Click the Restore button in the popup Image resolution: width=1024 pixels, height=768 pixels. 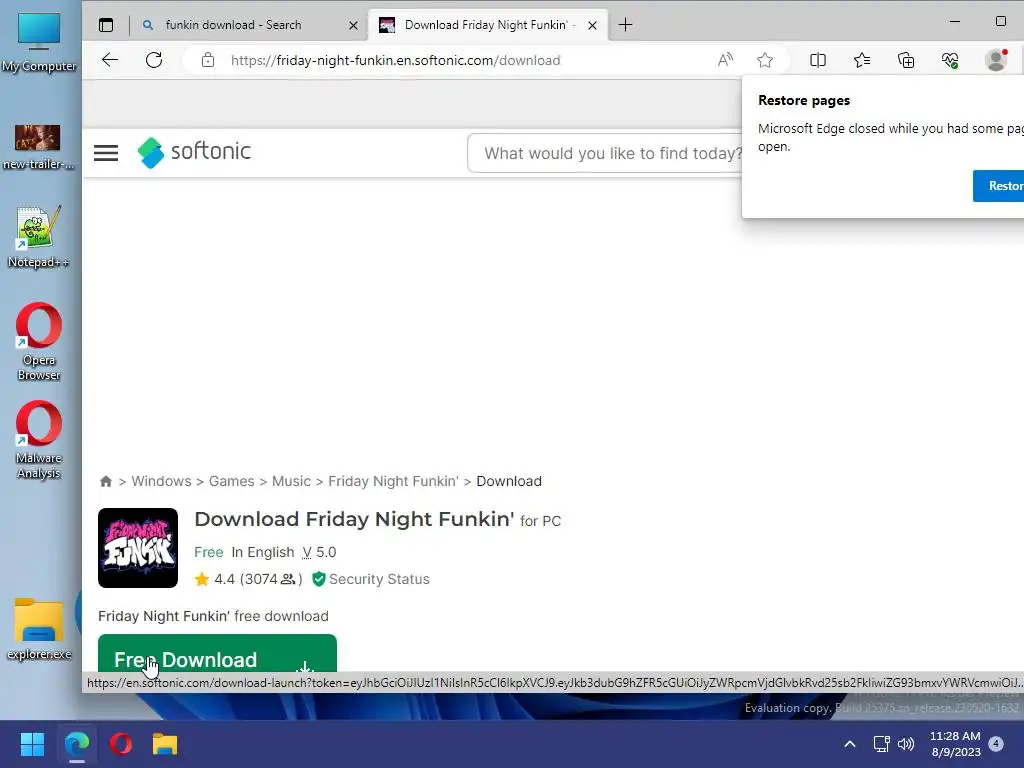pyautogui.click(x=999, y=185)
